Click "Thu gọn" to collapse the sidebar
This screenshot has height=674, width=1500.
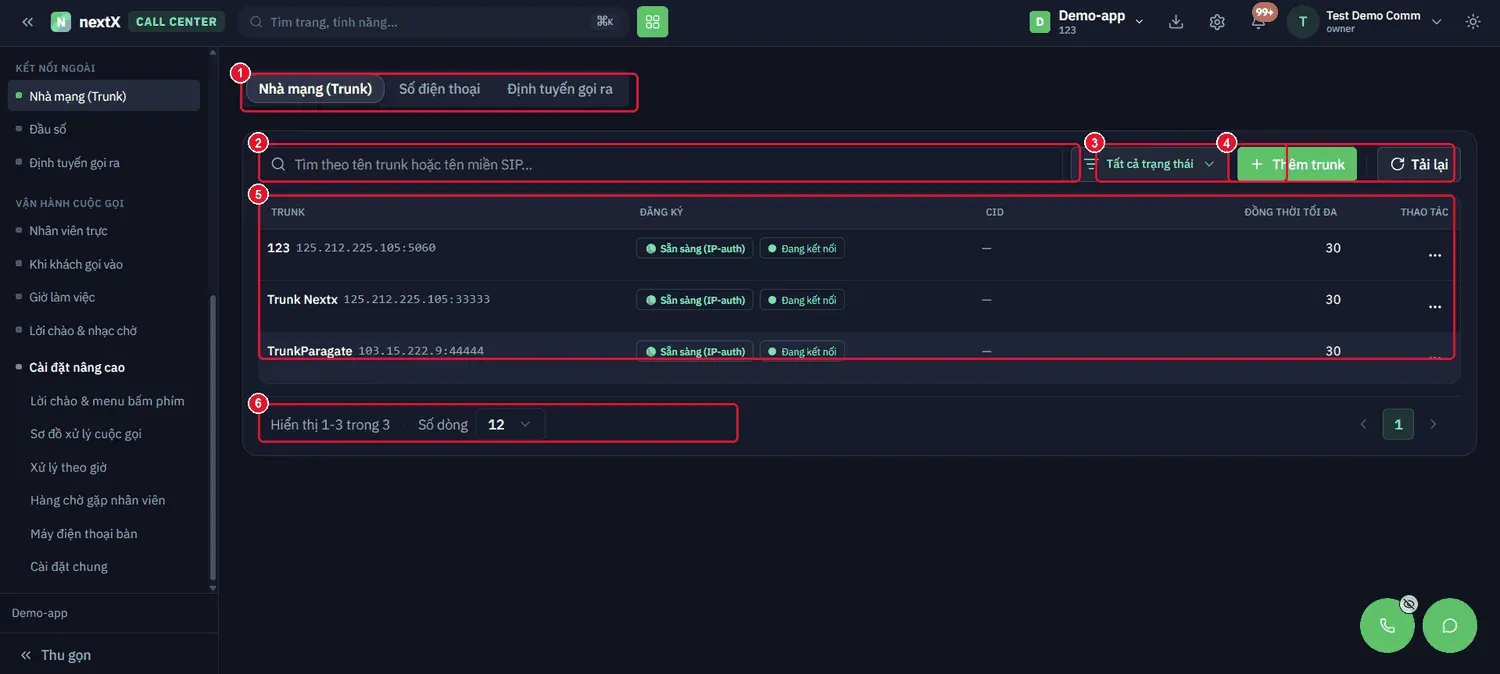56,655
